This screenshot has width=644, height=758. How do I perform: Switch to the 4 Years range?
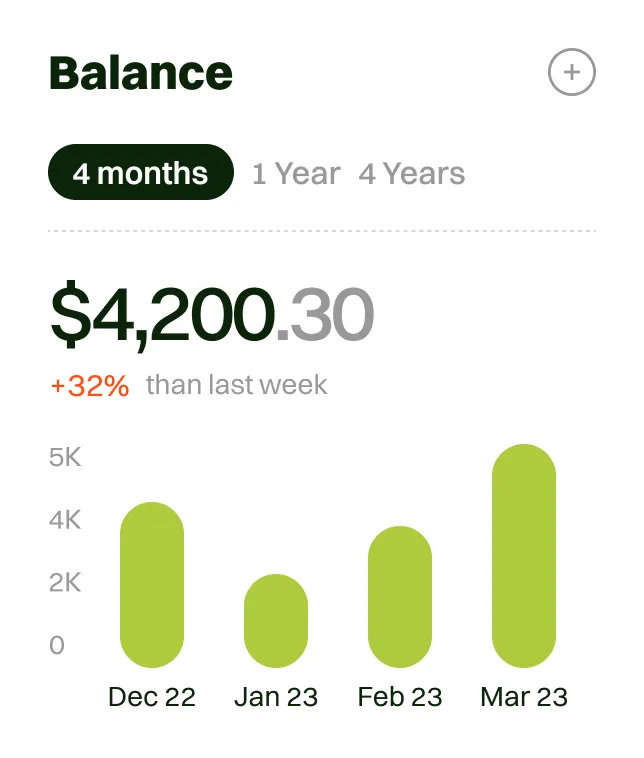pos(412,174)
